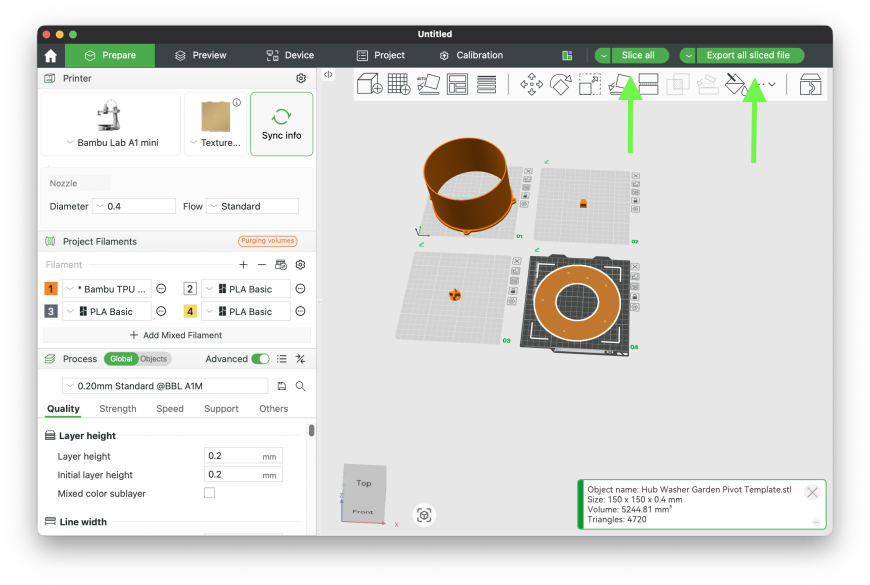
Task: Open the compare presets icon beside Advanced
Action: point(300,359)
